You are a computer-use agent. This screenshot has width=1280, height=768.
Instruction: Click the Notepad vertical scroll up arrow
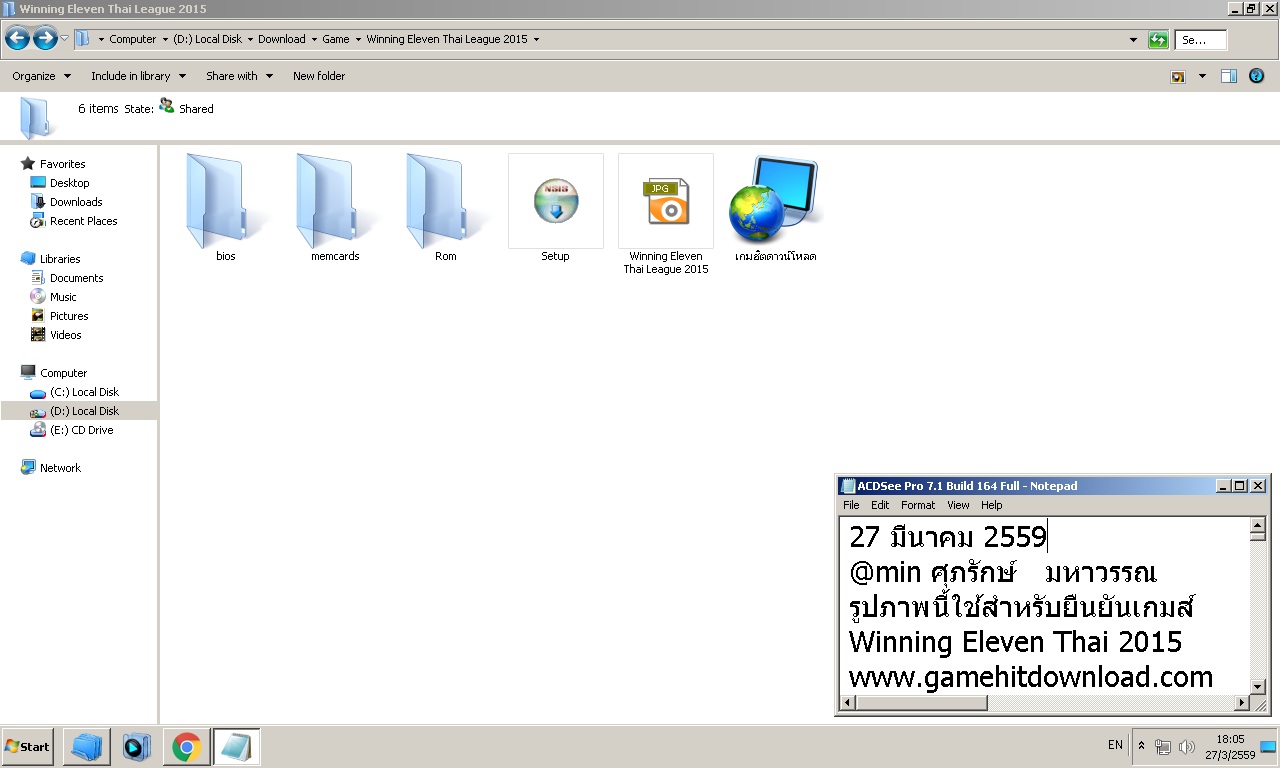point(1258,525)
